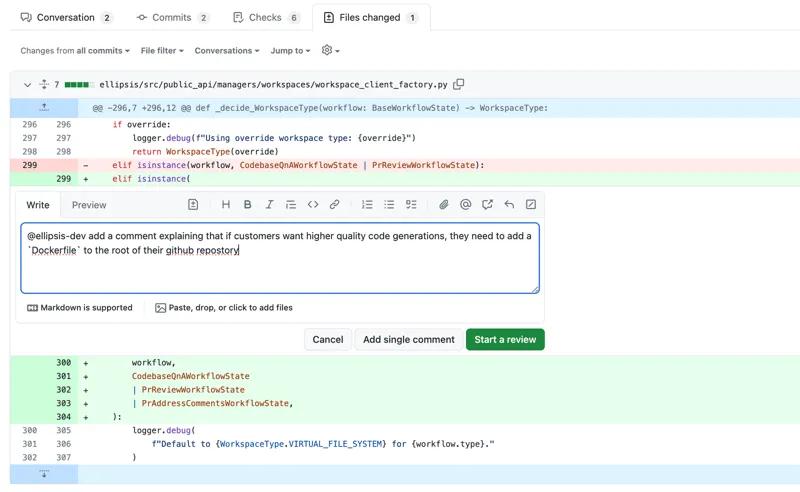Switch to Preview tab in comment editor
This screenshot has width=800, height=492.
(89, 205)
